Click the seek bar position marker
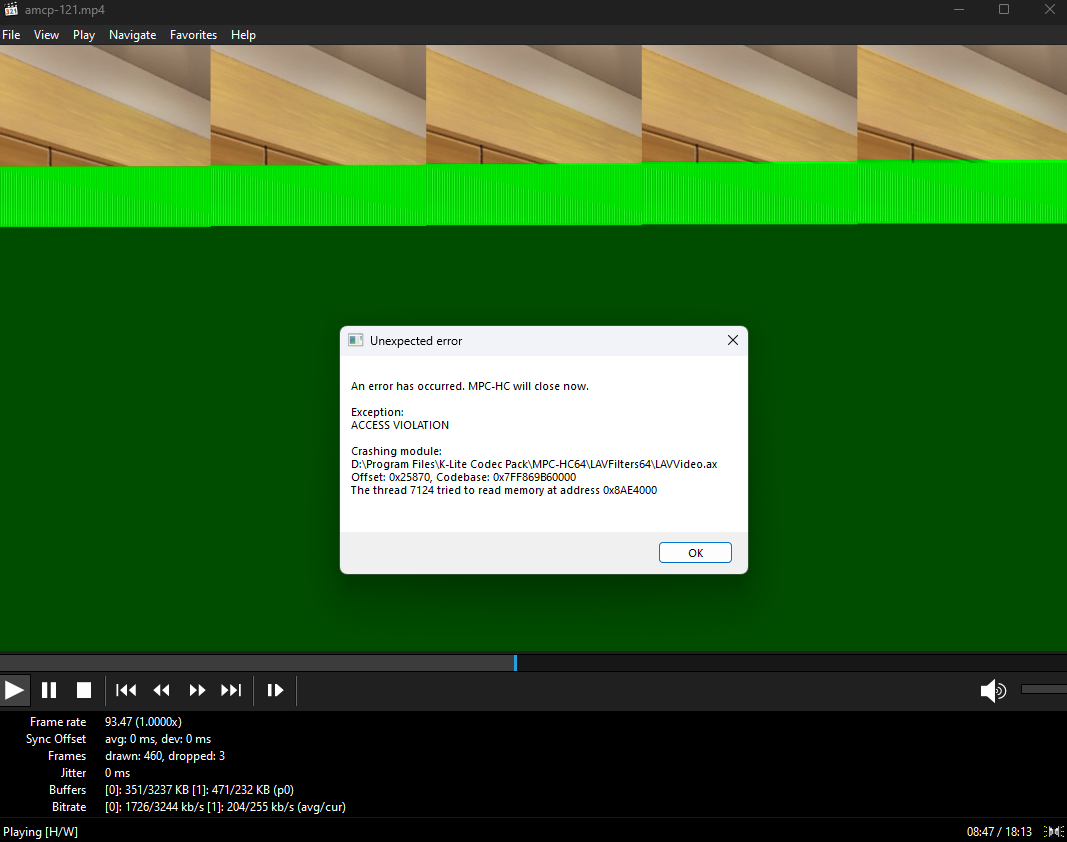Image resolution: width=1067 pixels, height=842 pixels. coord(515,662)
